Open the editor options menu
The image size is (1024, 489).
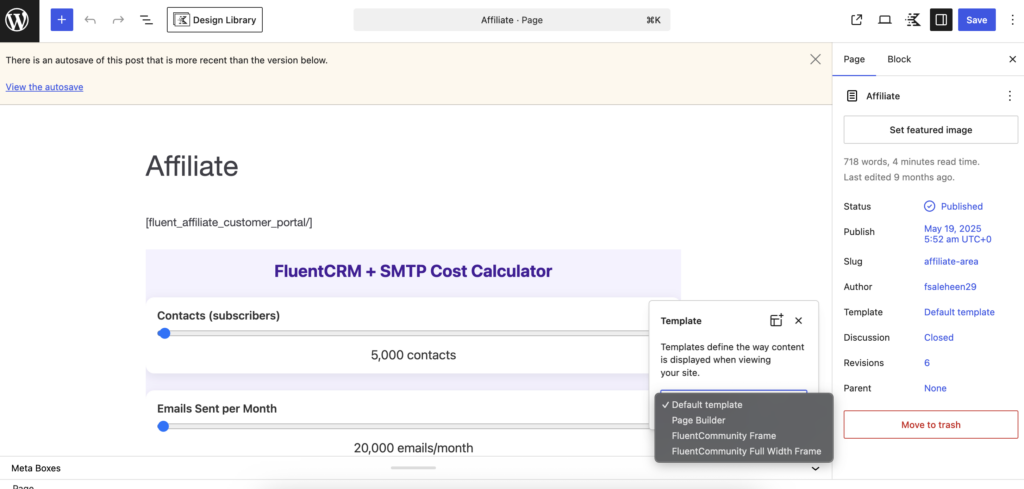tap(1012, 20)
